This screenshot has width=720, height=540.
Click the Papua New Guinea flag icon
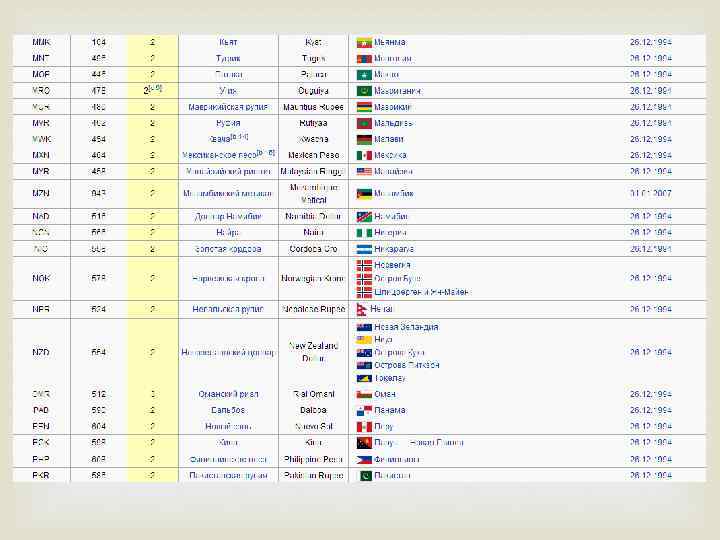tap(364, 443)
